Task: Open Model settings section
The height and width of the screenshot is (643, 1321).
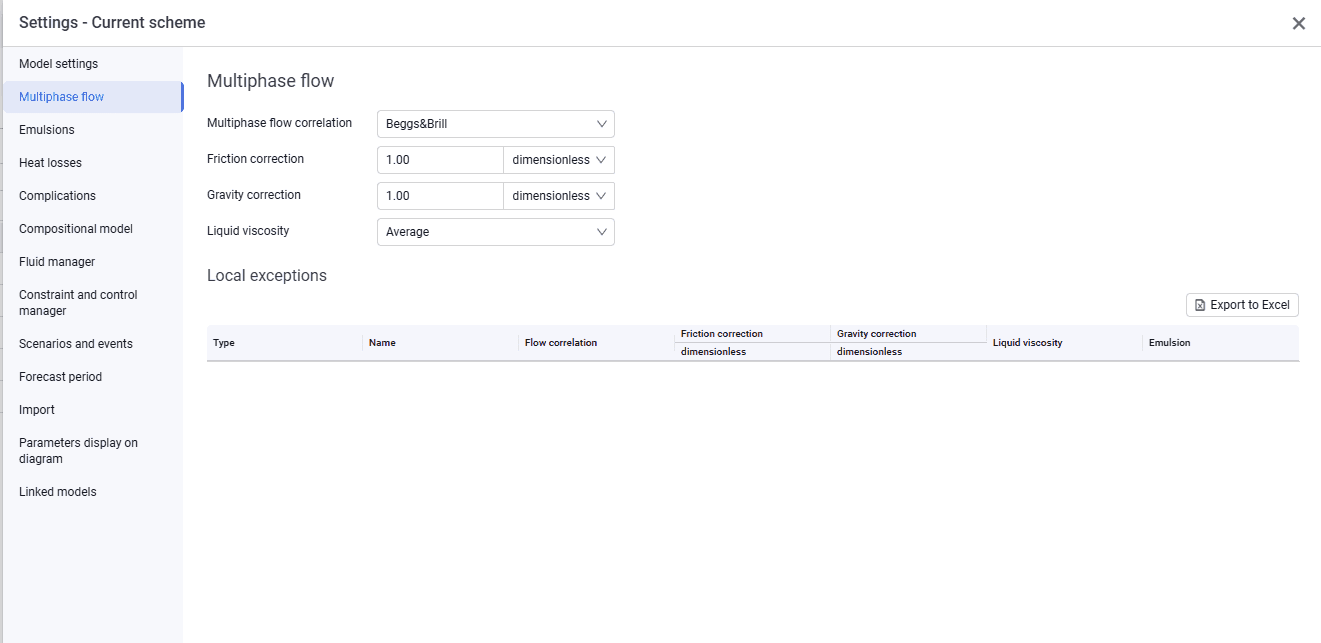Action: click(x=91, y=64)
